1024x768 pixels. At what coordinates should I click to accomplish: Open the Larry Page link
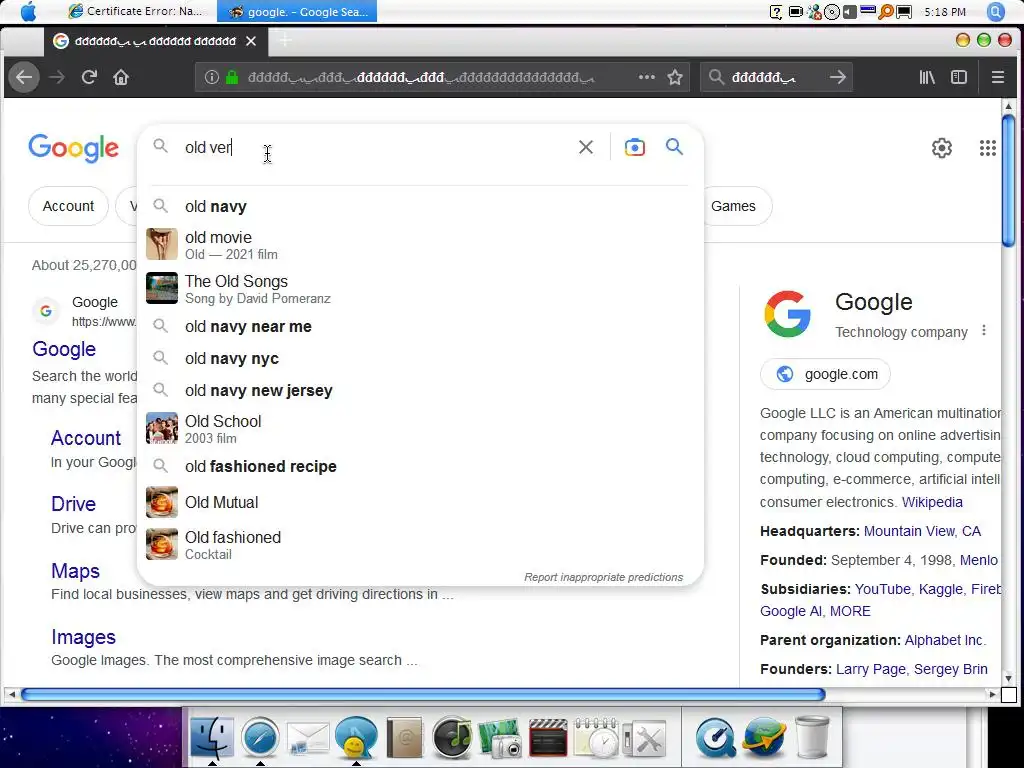click(871, 669)
